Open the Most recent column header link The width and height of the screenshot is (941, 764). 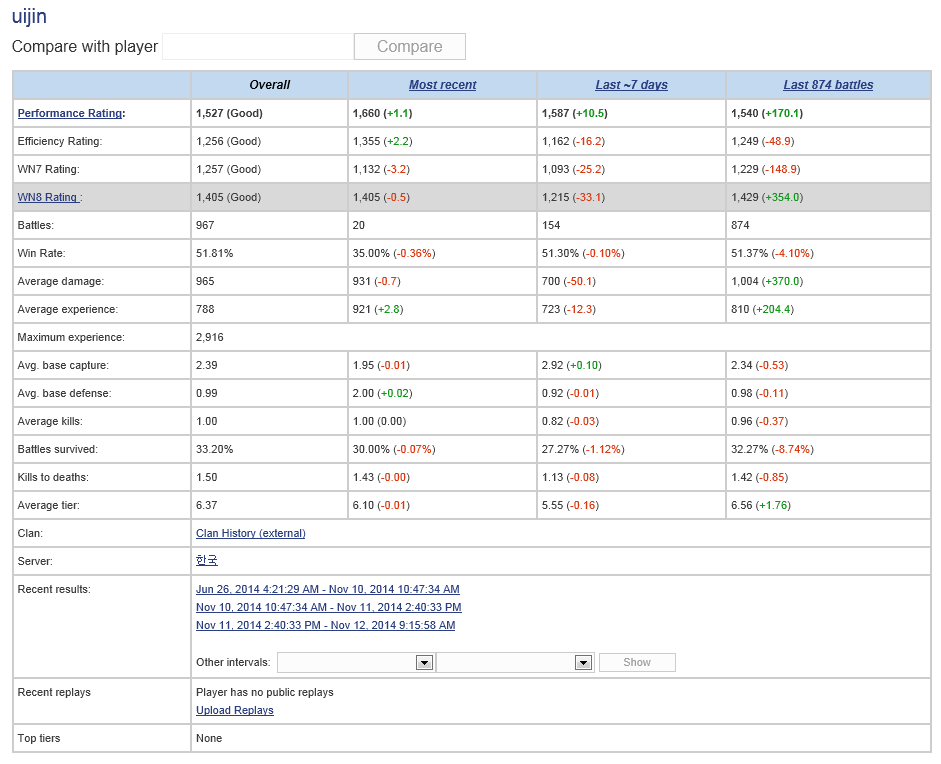[x=442, y=85]
